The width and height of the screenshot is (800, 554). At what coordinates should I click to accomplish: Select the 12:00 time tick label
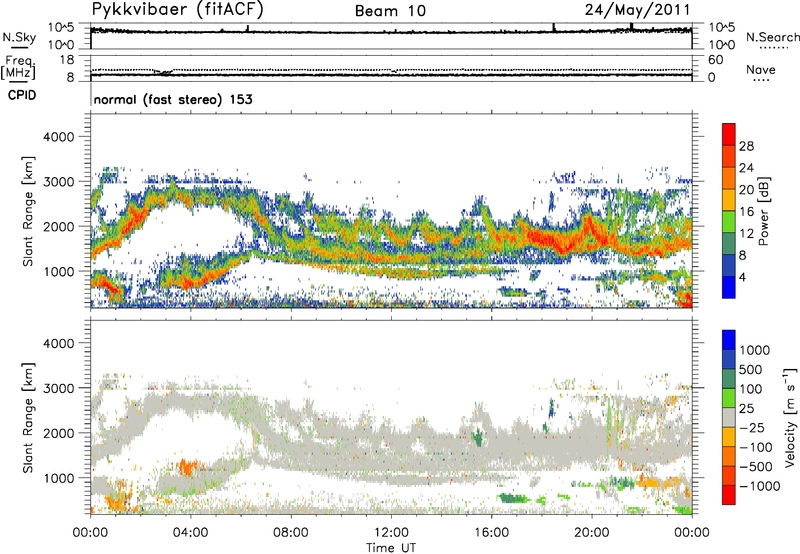391,533
